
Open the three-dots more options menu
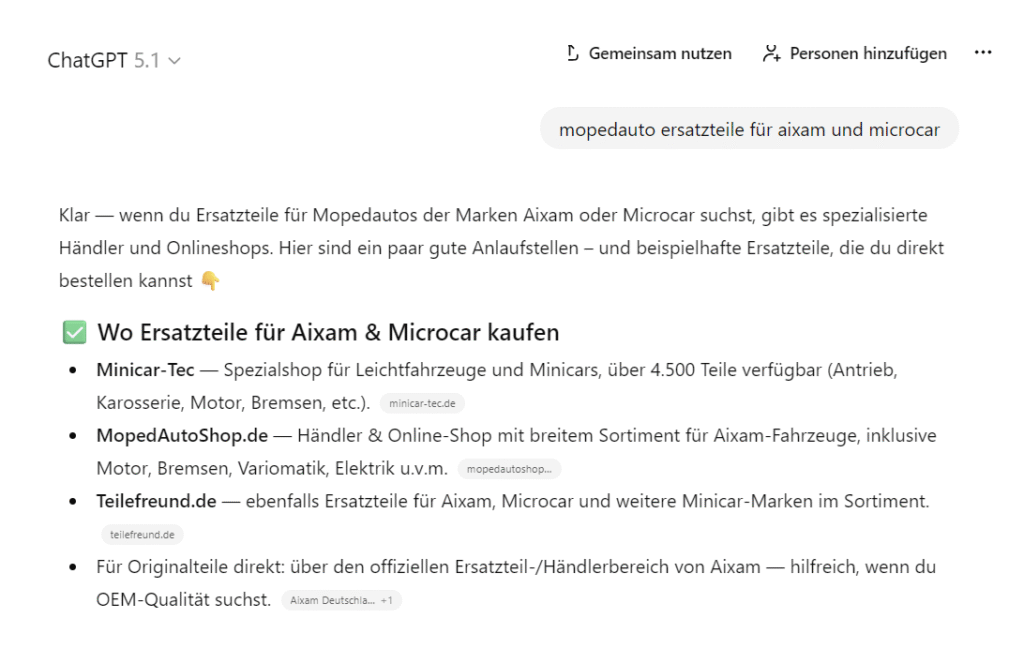point(983,53)
